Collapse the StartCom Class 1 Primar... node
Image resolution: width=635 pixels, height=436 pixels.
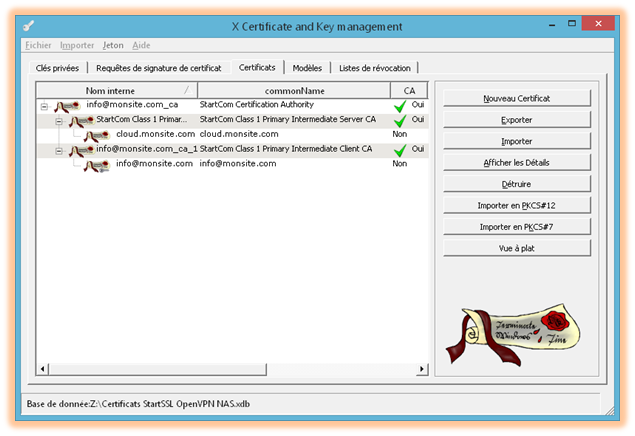click(x=59, y=120)
